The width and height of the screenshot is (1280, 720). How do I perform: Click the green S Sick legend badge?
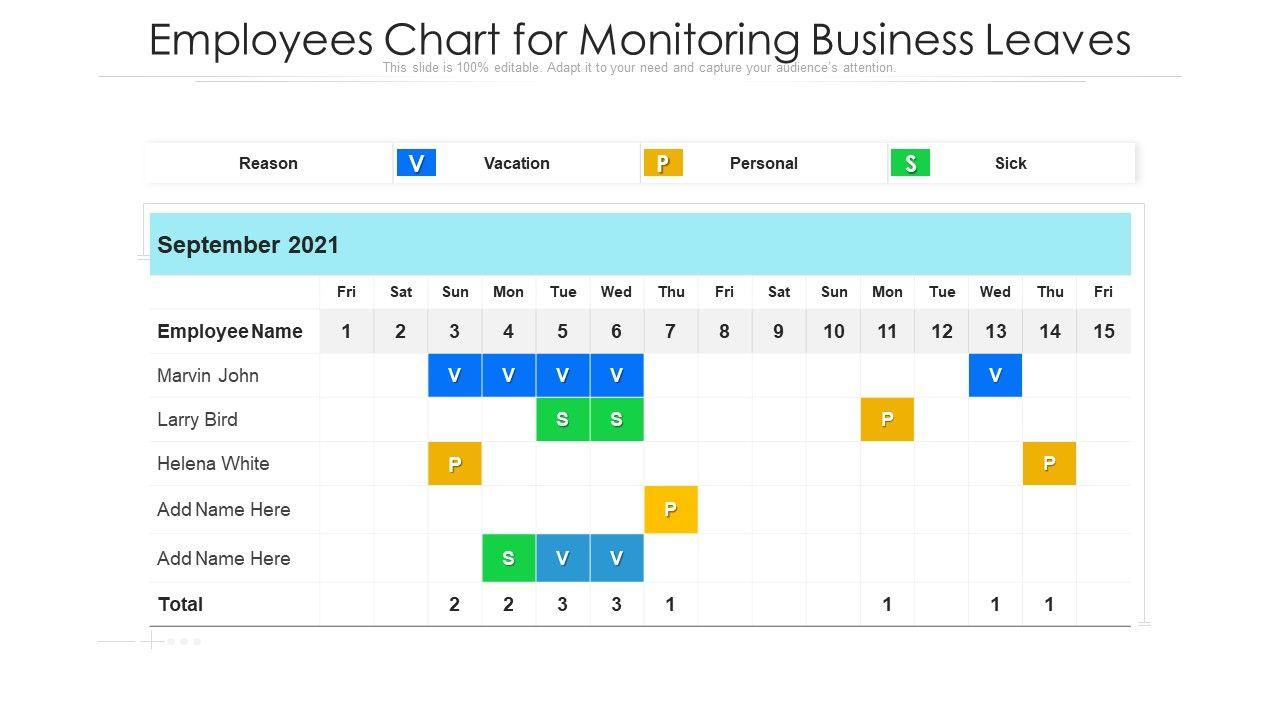[x=910, y=163]
